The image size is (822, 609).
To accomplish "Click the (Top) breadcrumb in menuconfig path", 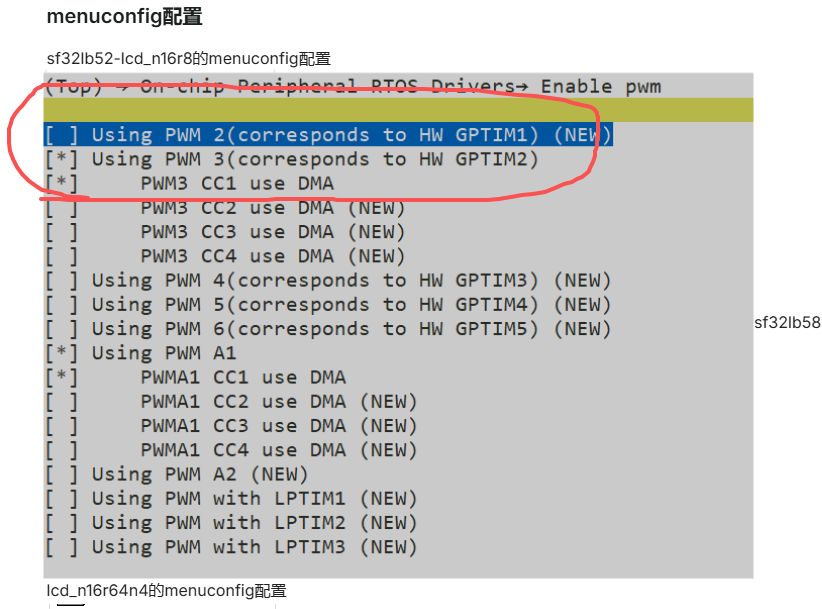I will pyautogui.click(x=74, y=86).
